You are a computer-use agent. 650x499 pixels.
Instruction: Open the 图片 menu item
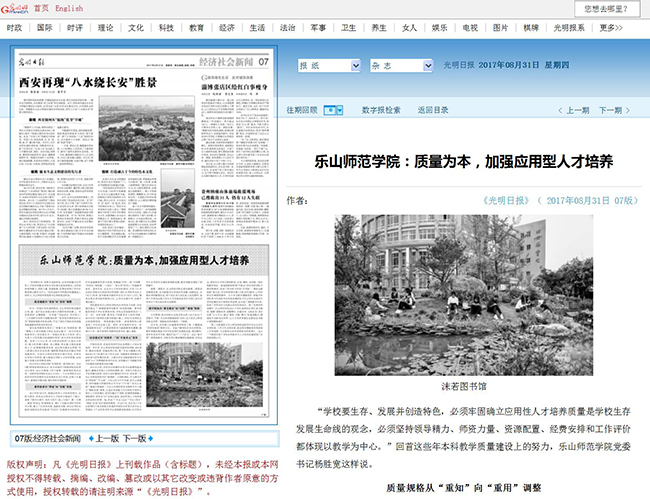(x=500, y=28)
